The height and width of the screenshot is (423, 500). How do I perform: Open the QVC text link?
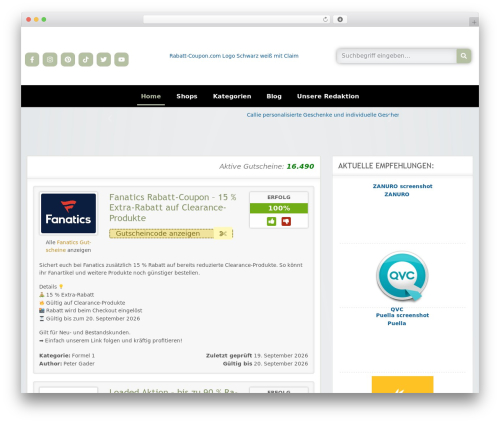point(397,309)
